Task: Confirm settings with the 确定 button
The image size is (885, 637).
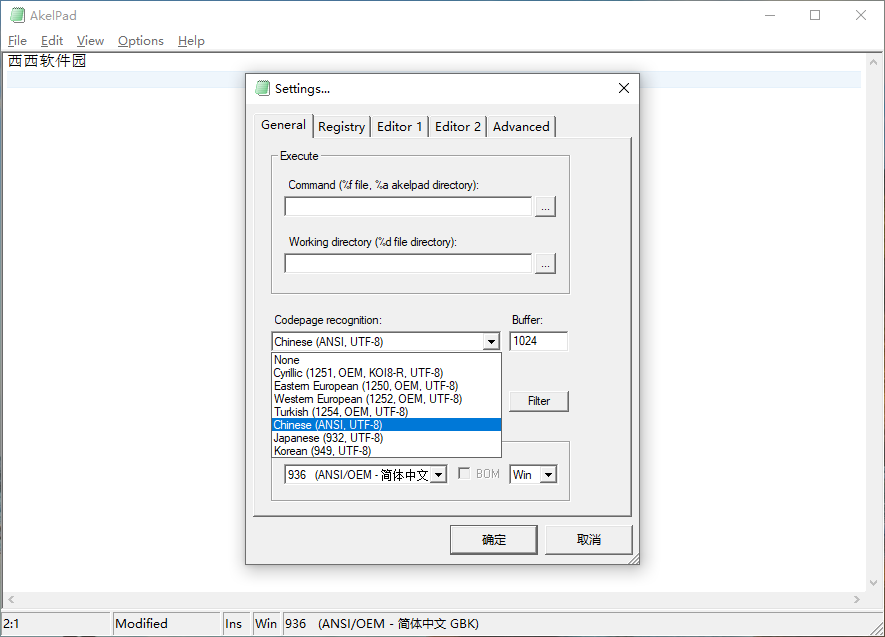Action: (x=493, y=540)
